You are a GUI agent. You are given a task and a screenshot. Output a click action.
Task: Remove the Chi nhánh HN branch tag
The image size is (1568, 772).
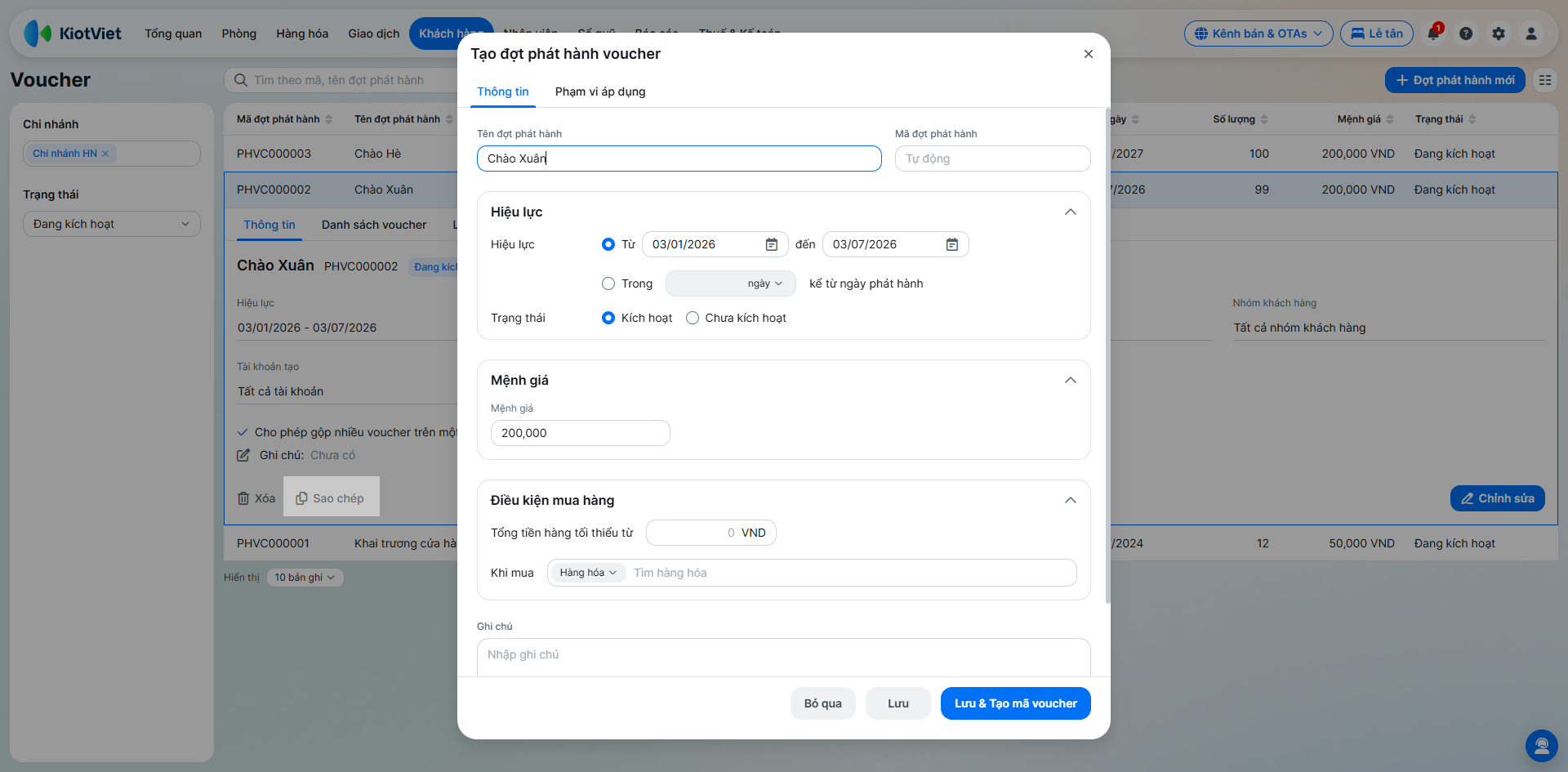tap(105, 154)
